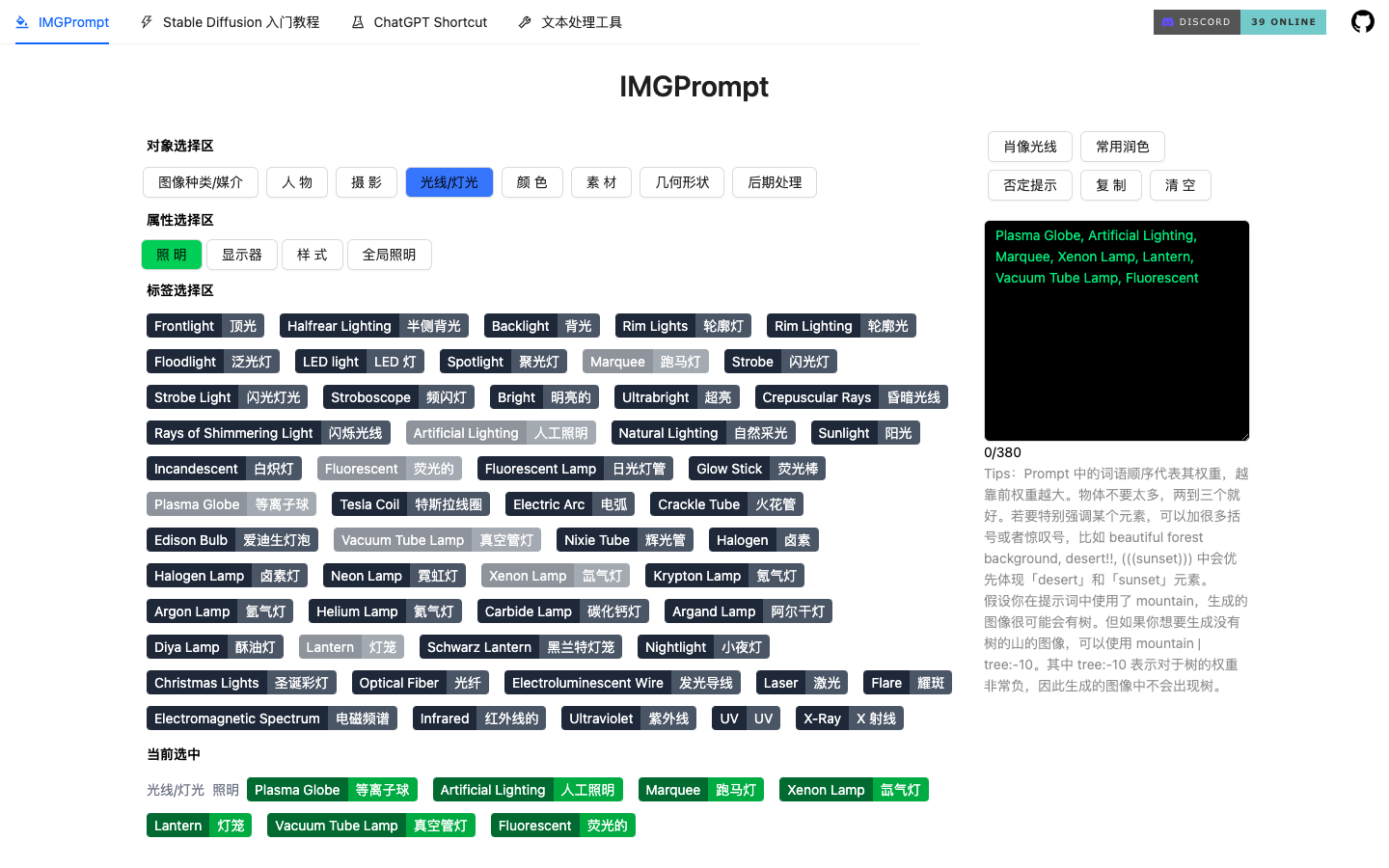This screenshot has height=868, width=1389.
Task: Add the Stroboscope 频闪灯 tag
Action: point(398,397)
